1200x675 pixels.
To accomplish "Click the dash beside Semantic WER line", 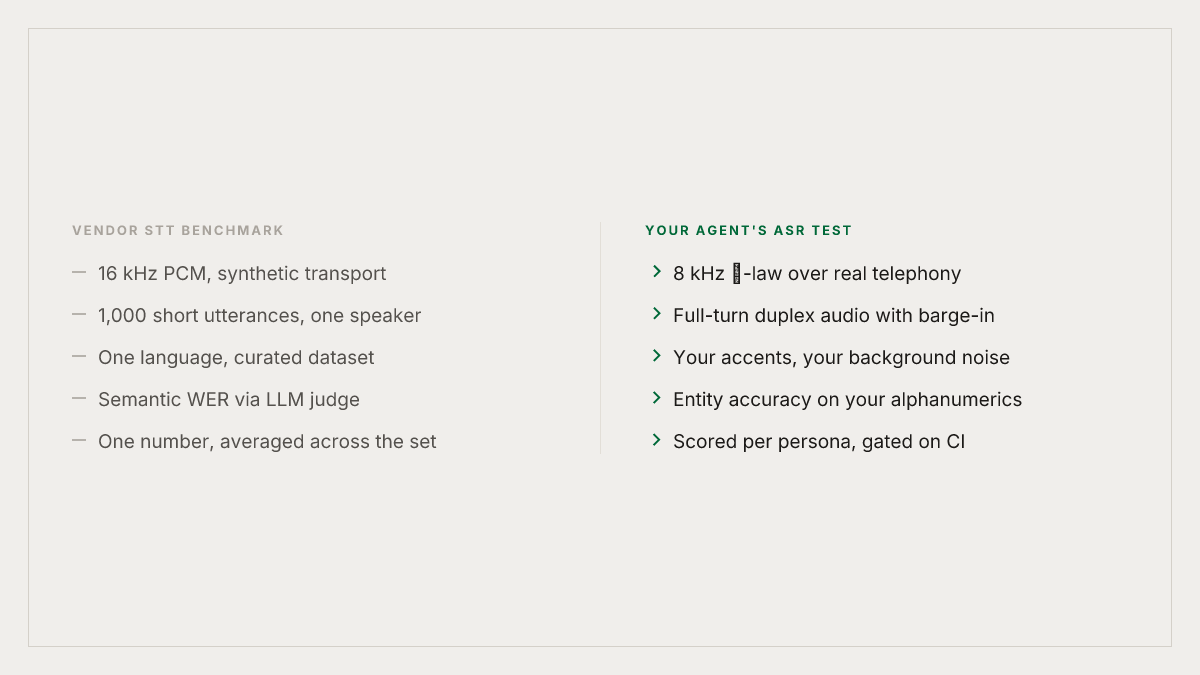I will click(x=79, y=399).
